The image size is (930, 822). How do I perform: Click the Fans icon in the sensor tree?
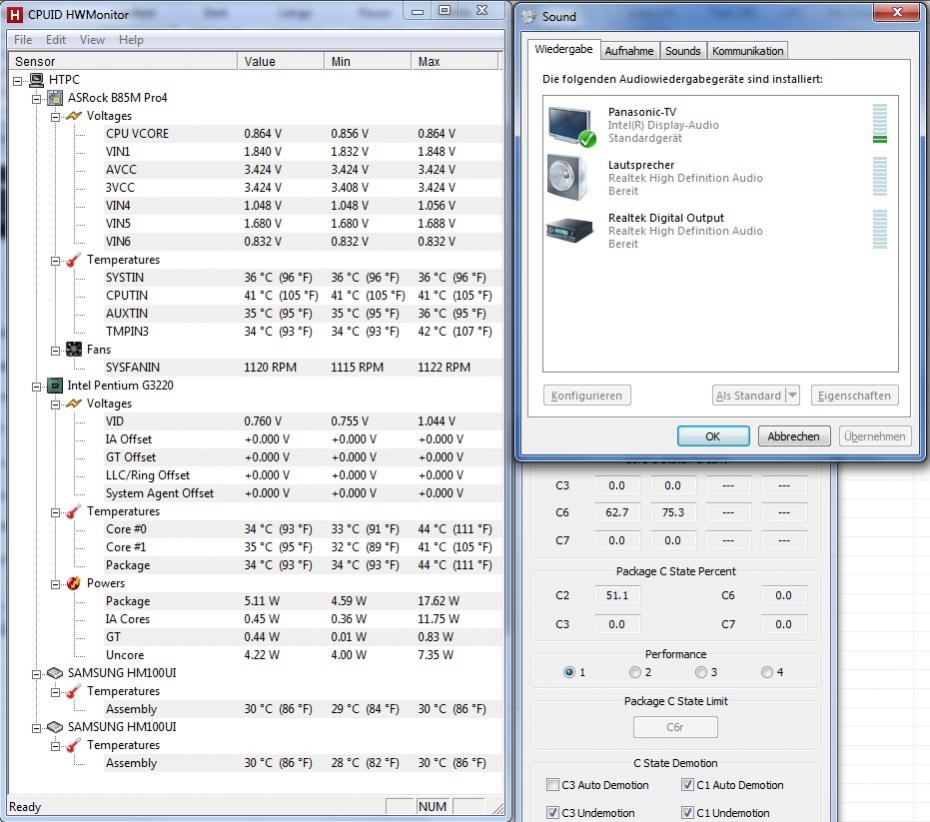point(74,349)
